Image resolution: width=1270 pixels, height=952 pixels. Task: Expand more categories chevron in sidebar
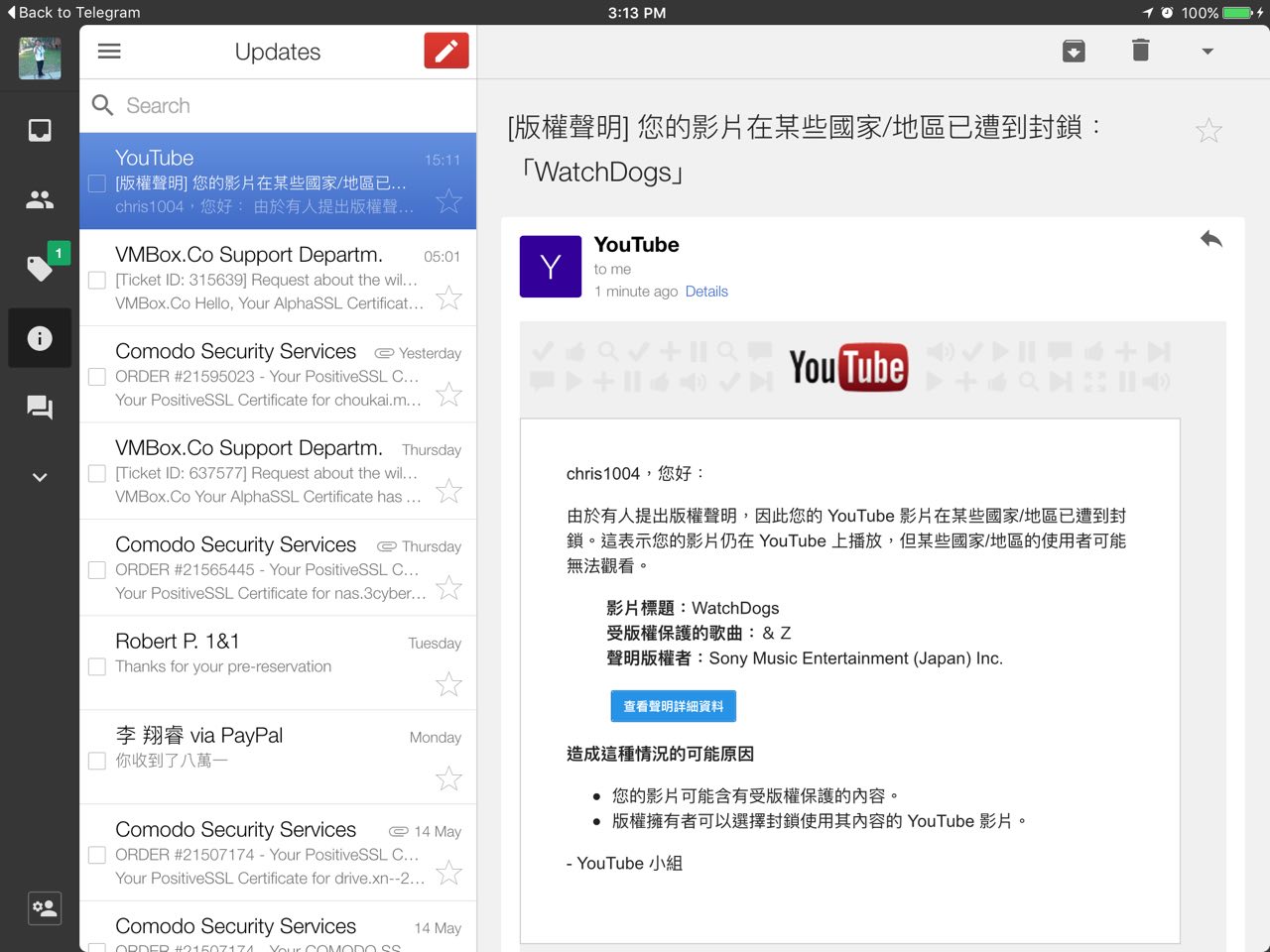(x=40, y=477)
